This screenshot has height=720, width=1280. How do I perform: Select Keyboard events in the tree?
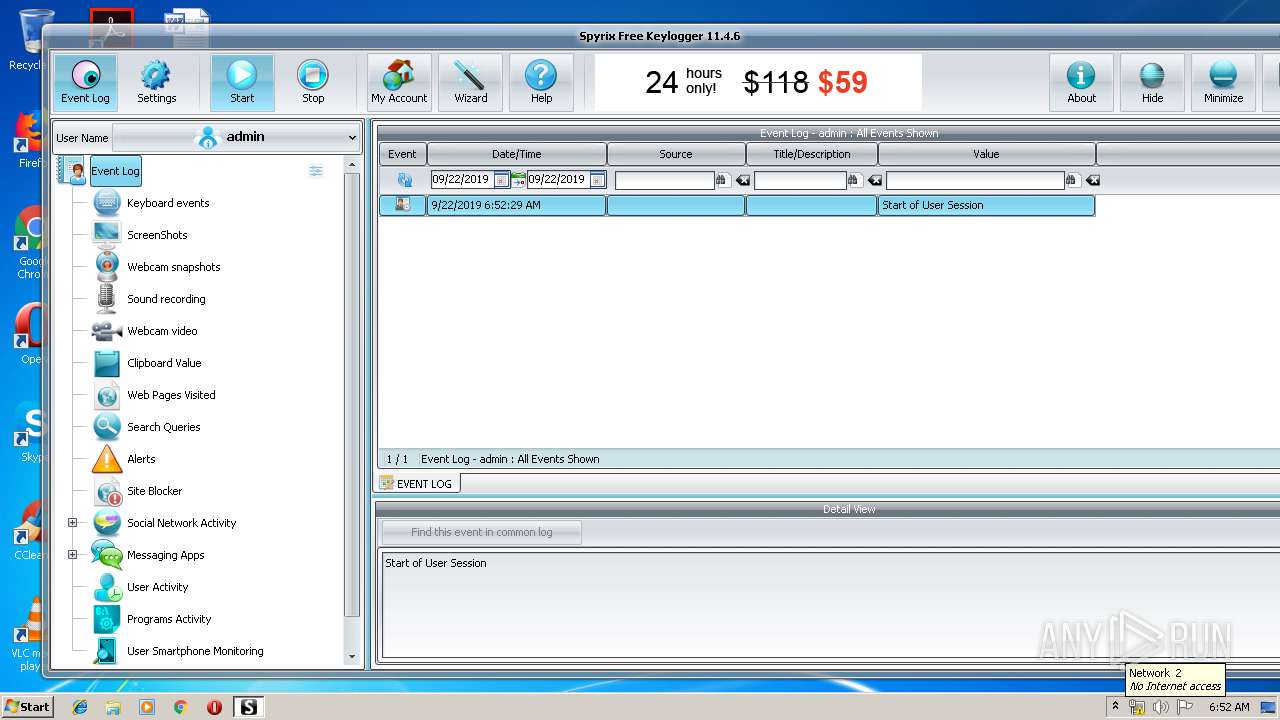coord(168,203)
